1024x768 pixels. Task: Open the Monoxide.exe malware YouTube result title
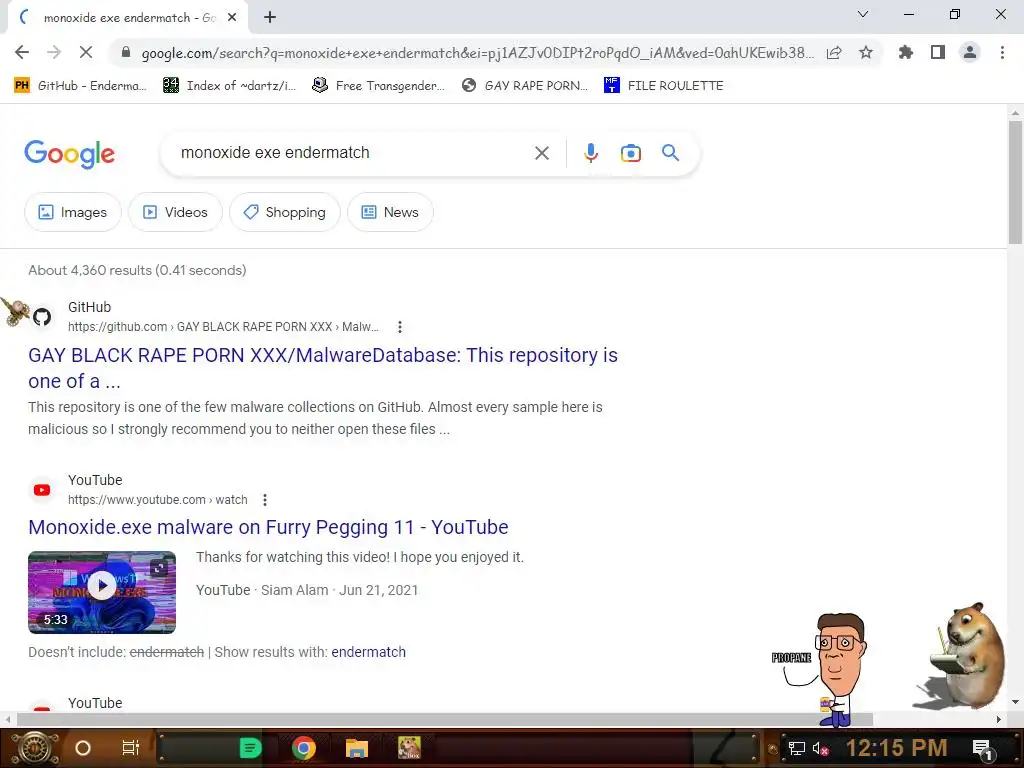pyautogui.click(x=268, y=527)
